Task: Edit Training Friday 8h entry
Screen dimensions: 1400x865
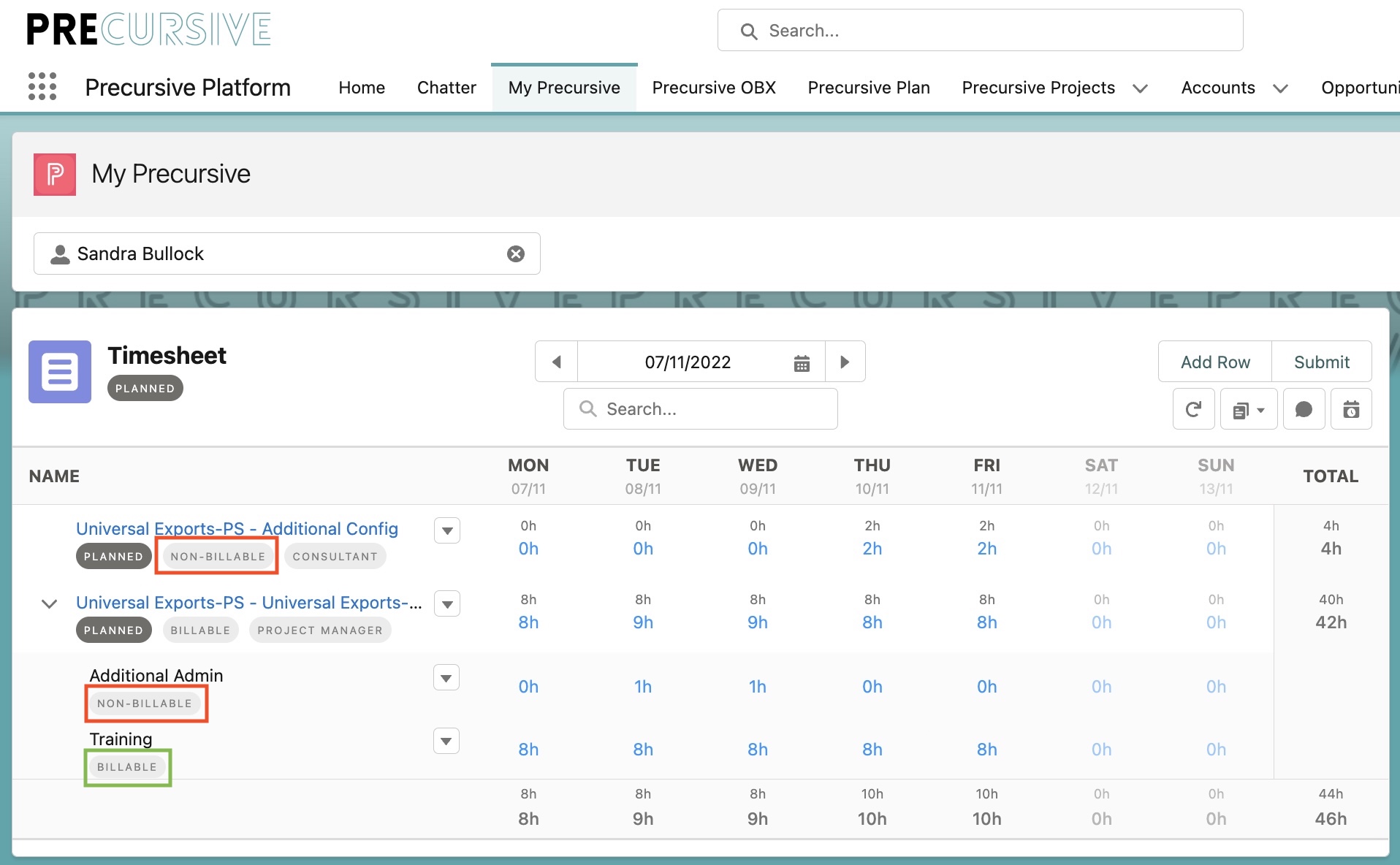Action: coord(987,750)
